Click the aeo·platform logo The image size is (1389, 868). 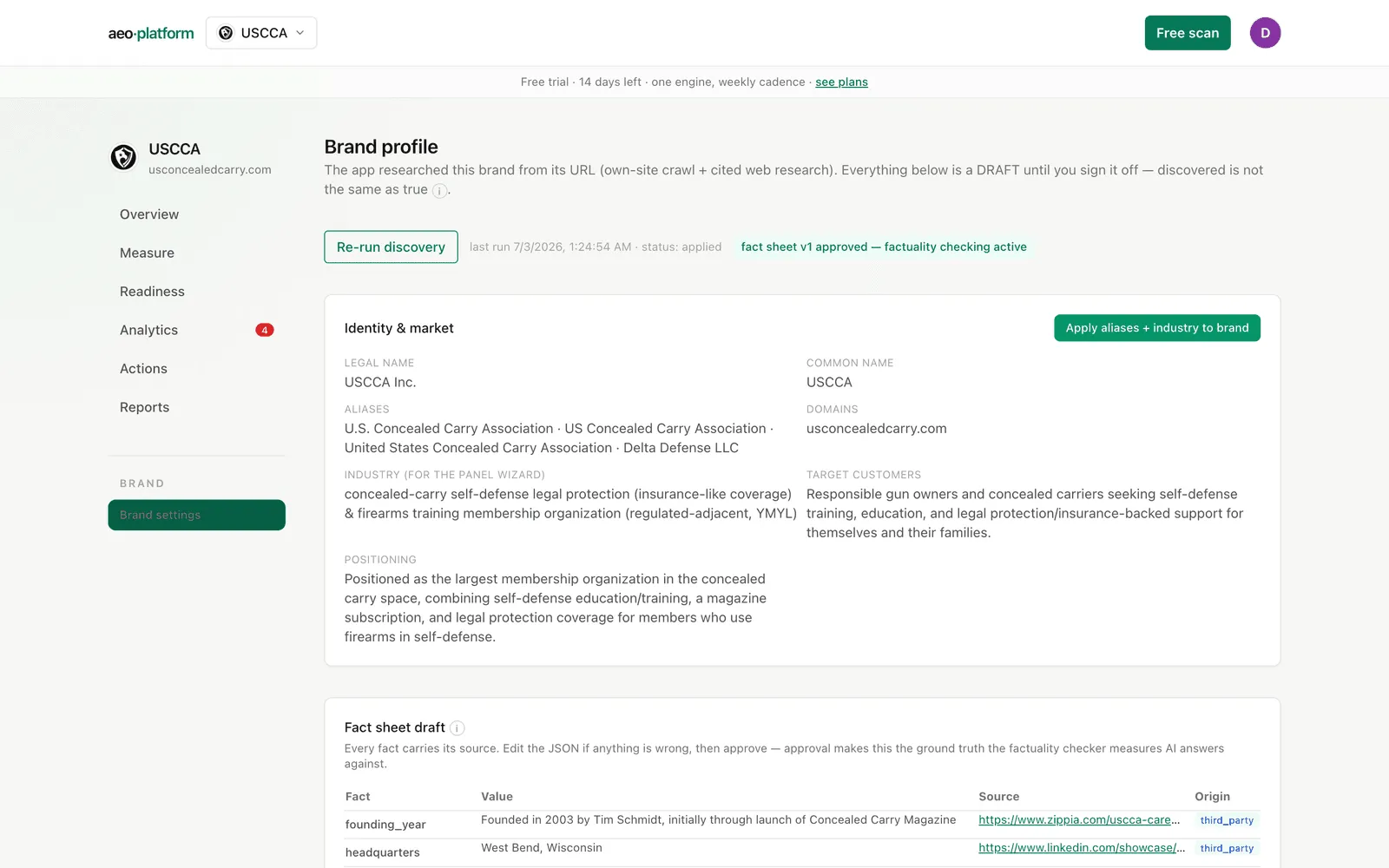pyautogui.click(x=151, y=33)
